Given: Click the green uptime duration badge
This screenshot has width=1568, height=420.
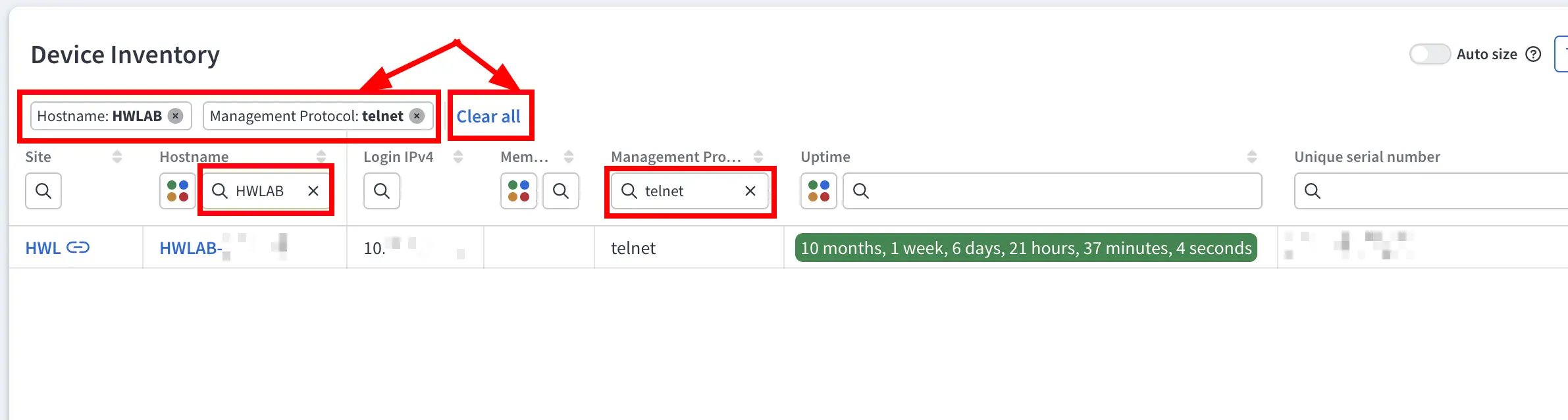Looking at the screenshot, I should 1025,248.
